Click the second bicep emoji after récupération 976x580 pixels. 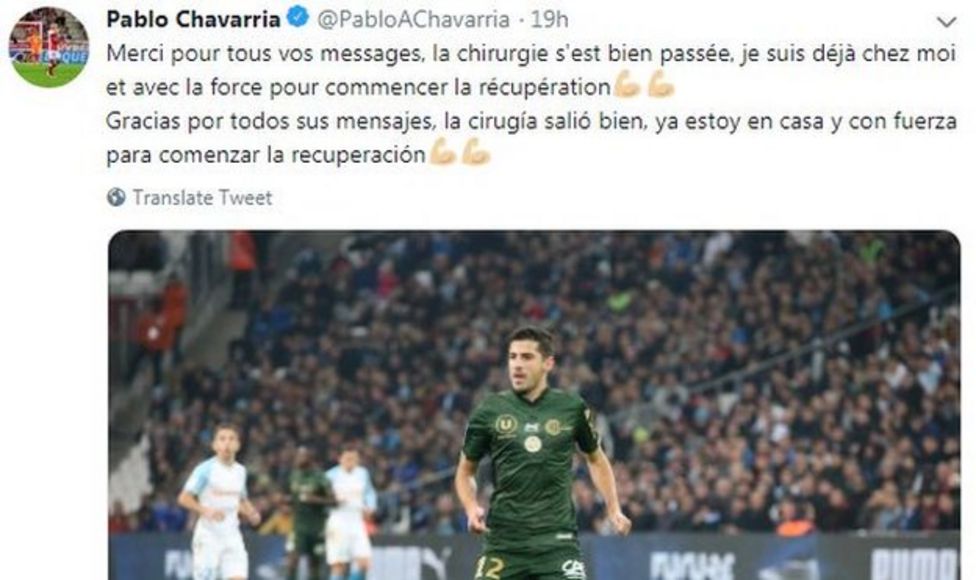tap(661, 86)
